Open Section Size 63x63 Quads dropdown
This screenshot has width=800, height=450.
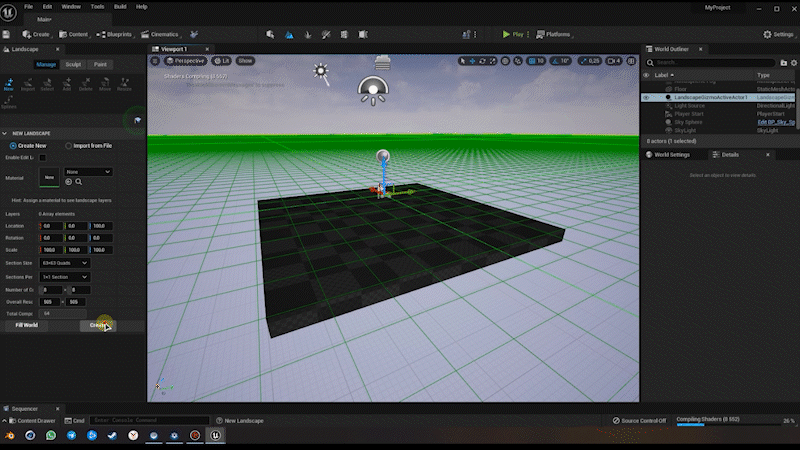pos(64,263)
